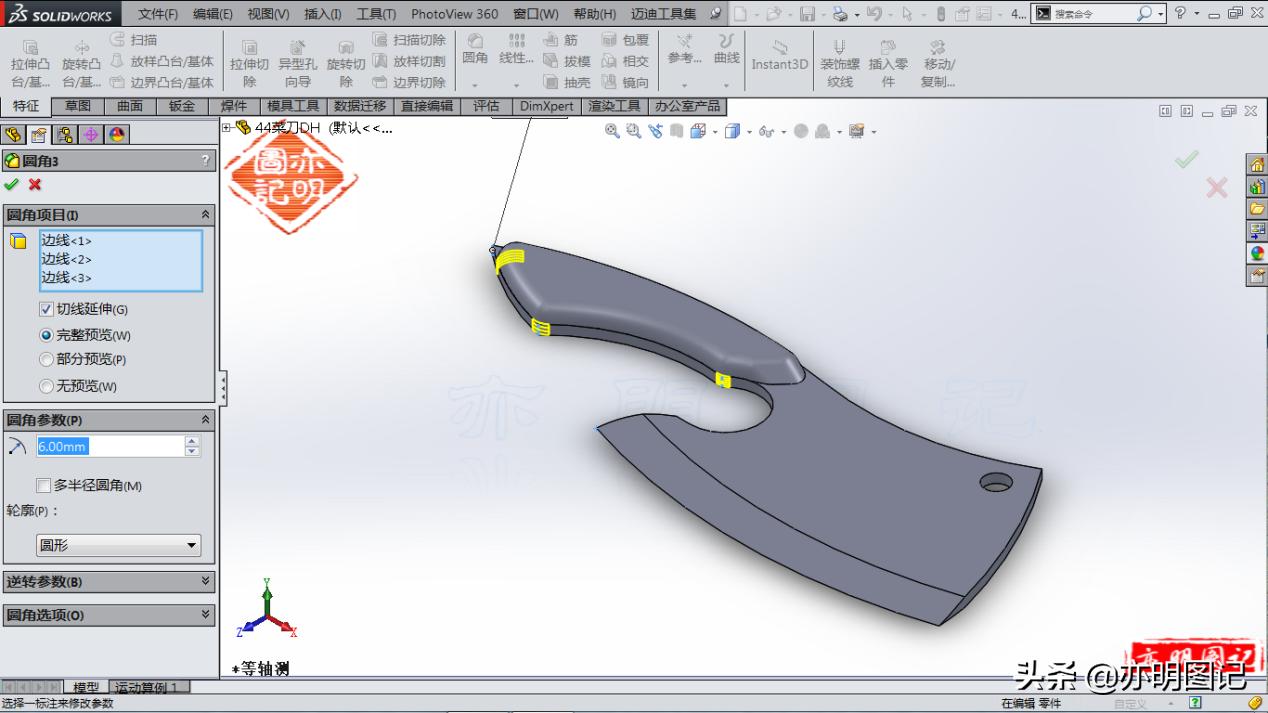
Task: Select the 部分预览(P) radio button
Action: (46, 360)
